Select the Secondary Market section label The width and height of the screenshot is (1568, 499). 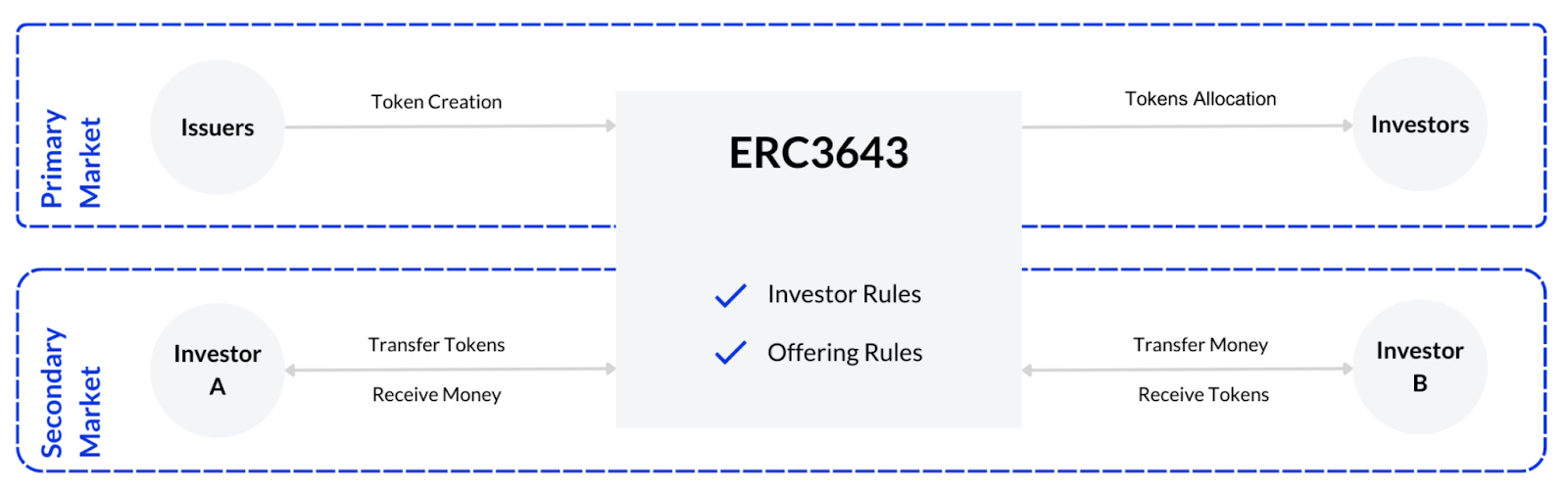click(71, 393)
